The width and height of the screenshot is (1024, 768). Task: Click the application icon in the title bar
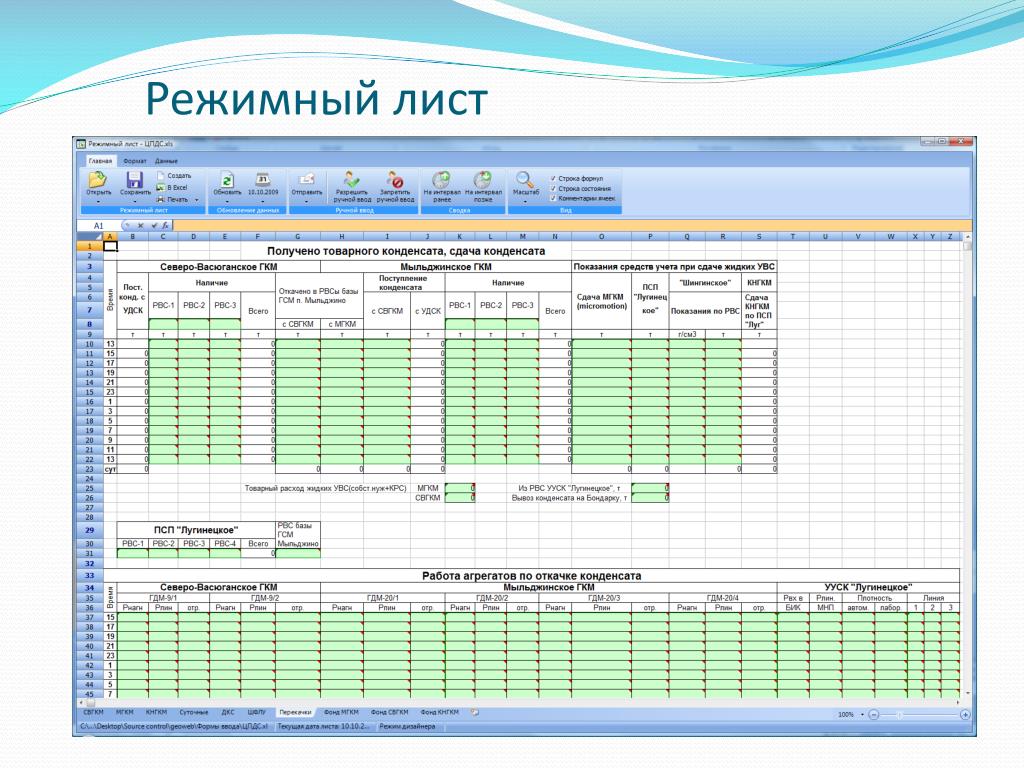(x=81, y=144)
